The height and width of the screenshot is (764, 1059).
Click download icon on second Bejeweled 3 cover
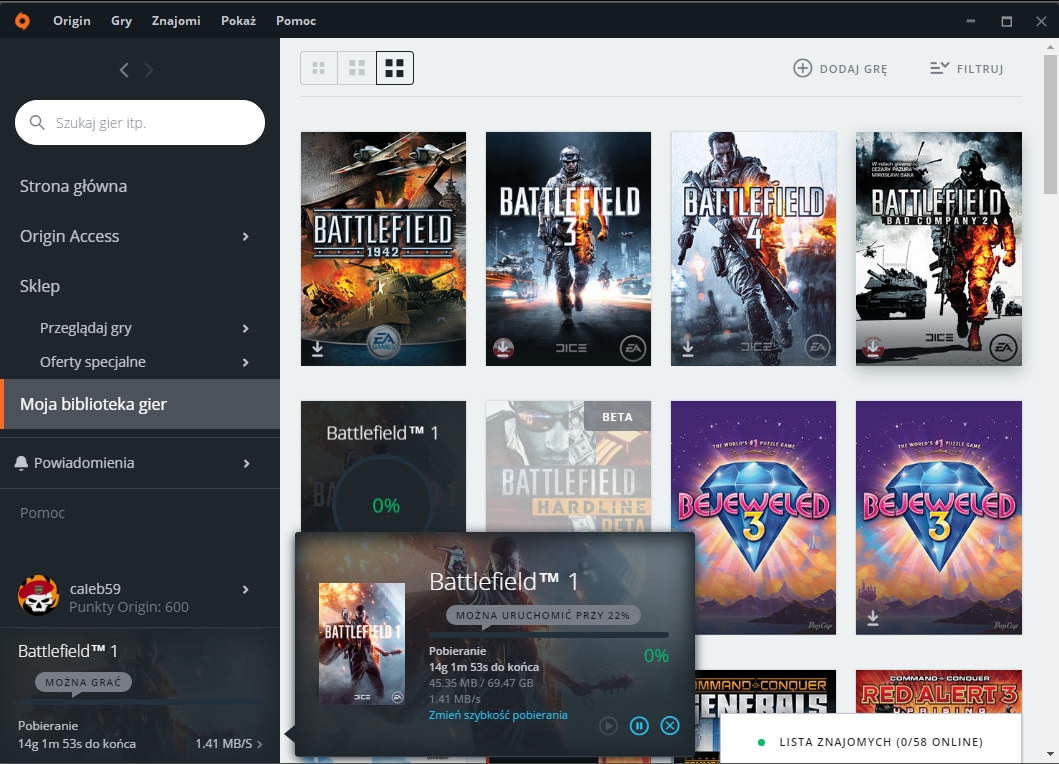click(x=873, y=618)
